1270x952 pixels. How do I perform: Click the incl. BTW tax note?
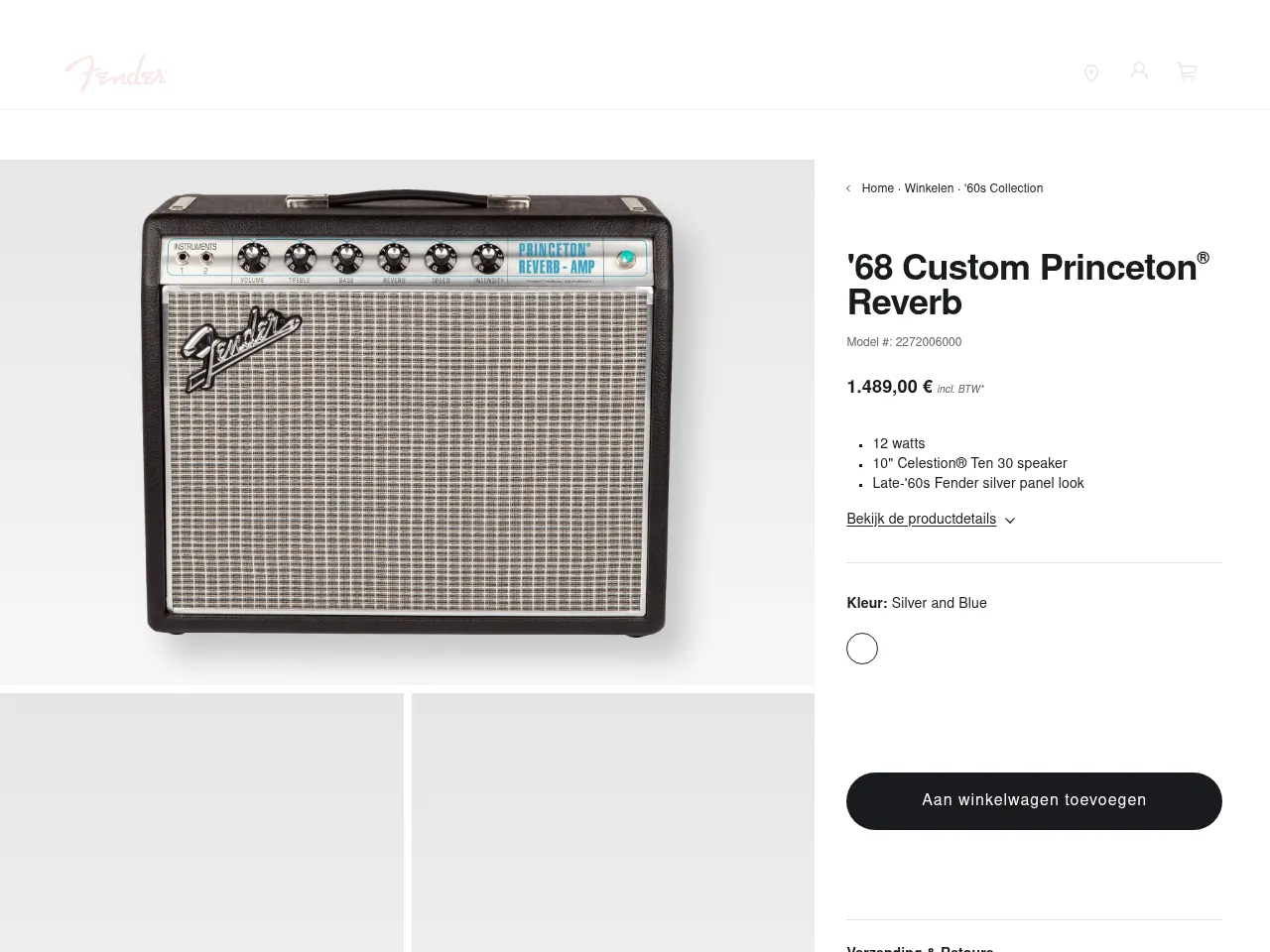(x=959, y=389)
